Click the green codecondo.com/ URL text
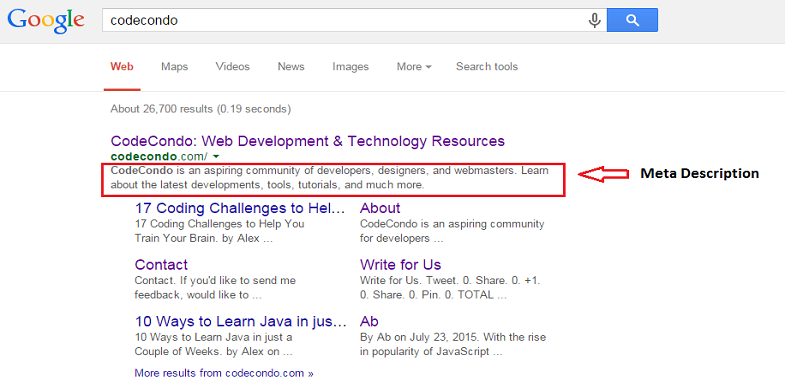The height and width of the screenshot is (391, 785). 159,157
